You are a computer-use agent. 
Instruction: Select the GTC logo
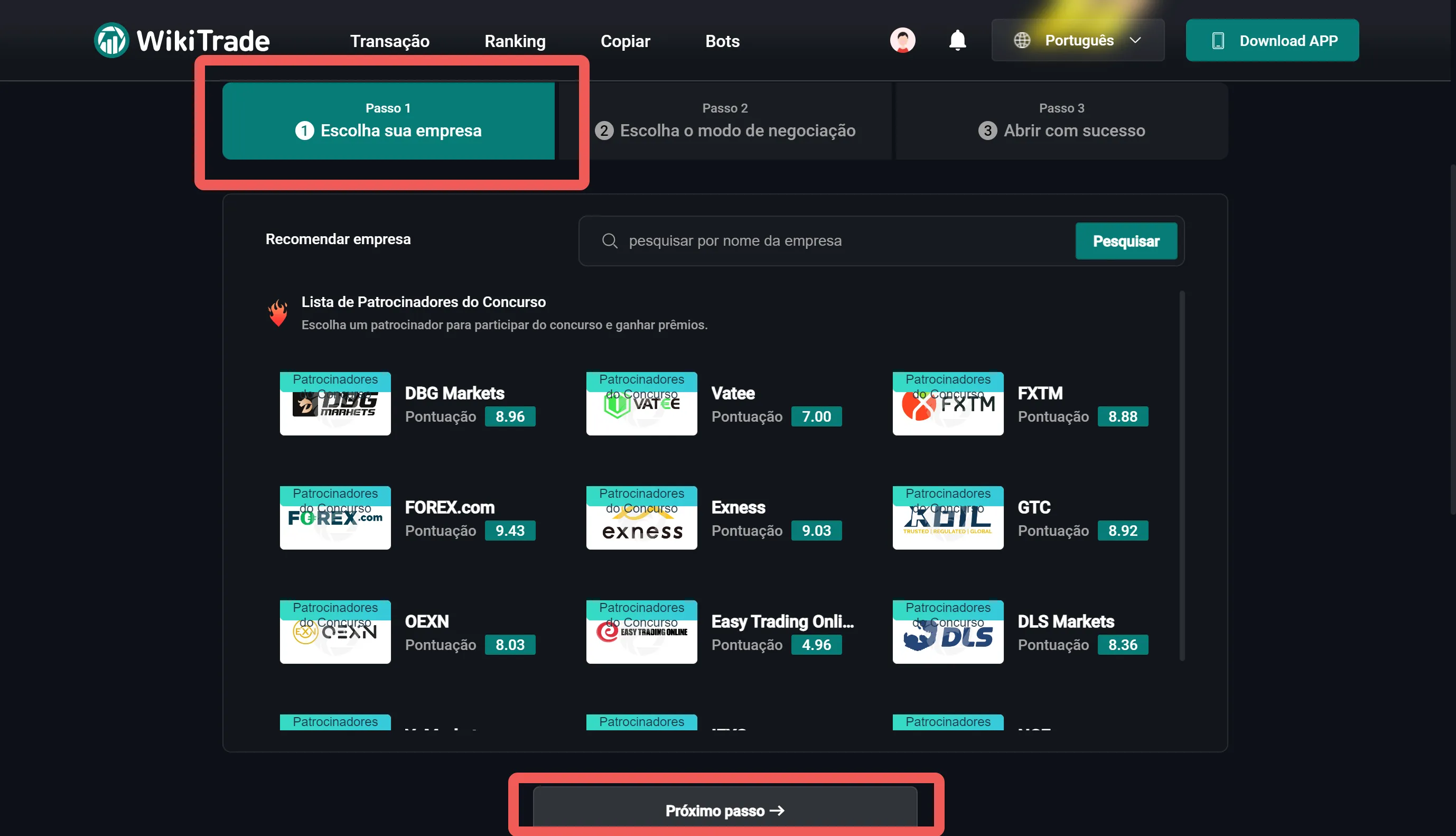948,518
